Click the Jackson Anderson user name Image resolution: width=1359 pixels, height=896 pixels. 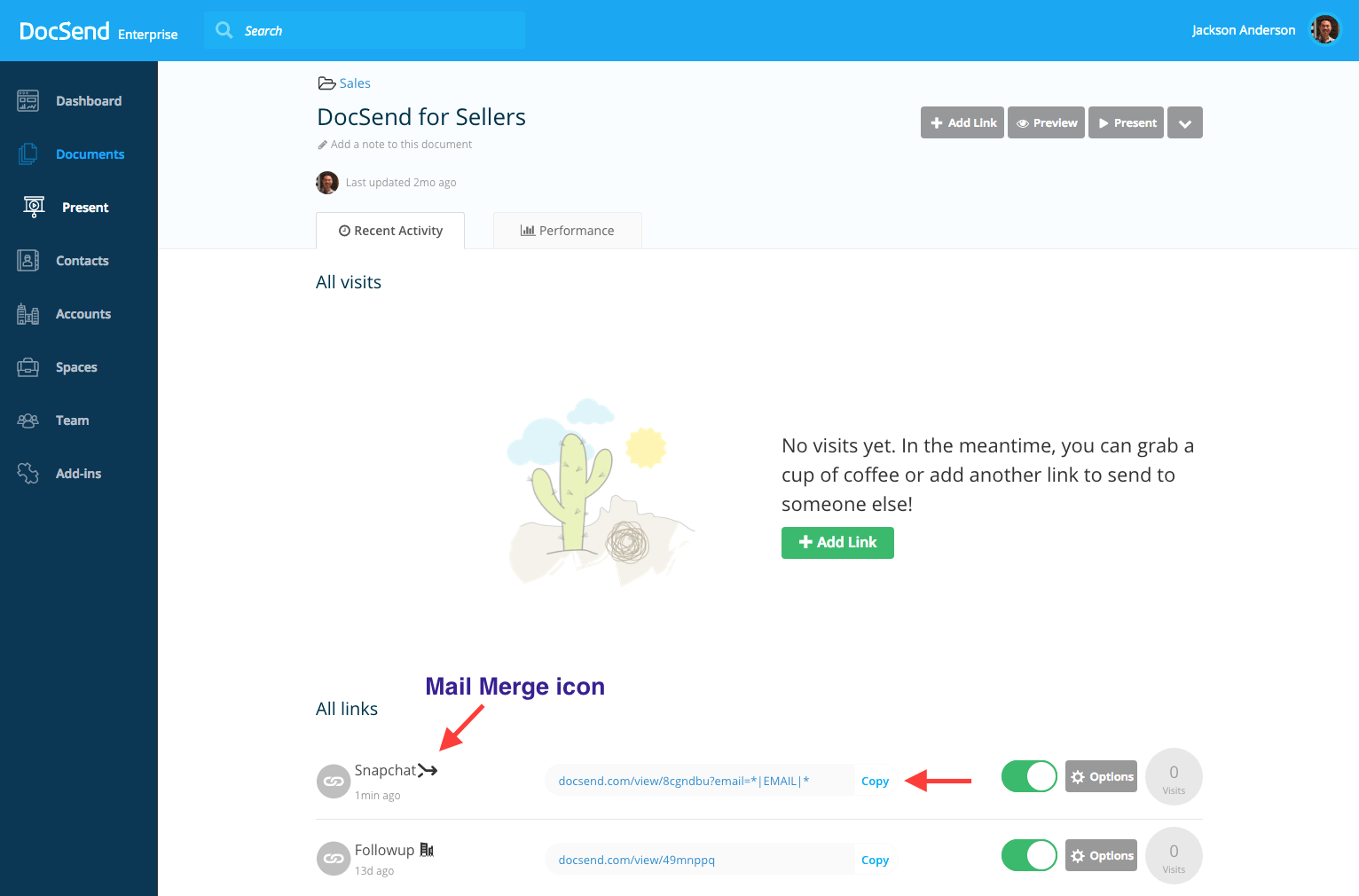tap(1244, 30)
